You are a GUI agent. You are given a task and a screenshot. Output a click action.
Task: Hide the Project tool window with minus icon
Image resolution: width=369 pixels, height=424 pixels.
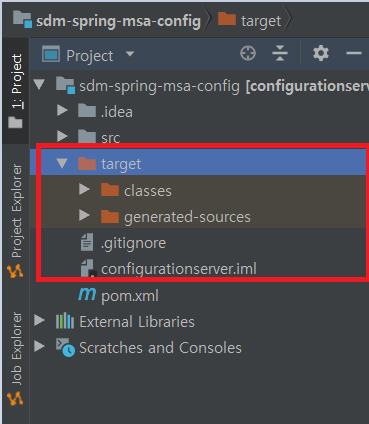[354, 53]
